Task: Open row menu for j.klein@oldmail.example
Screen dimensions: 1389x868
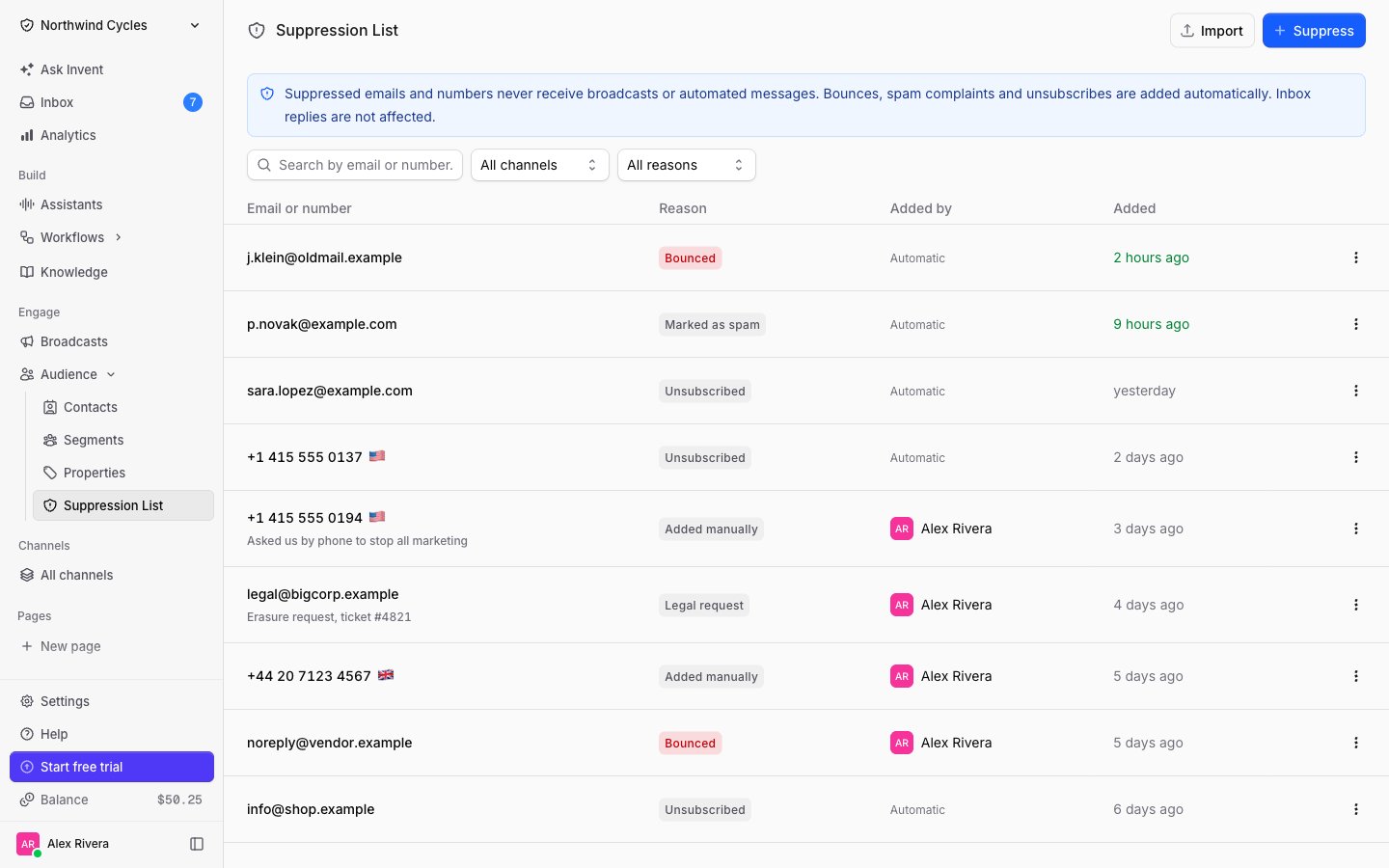Action: [1355, 258]
